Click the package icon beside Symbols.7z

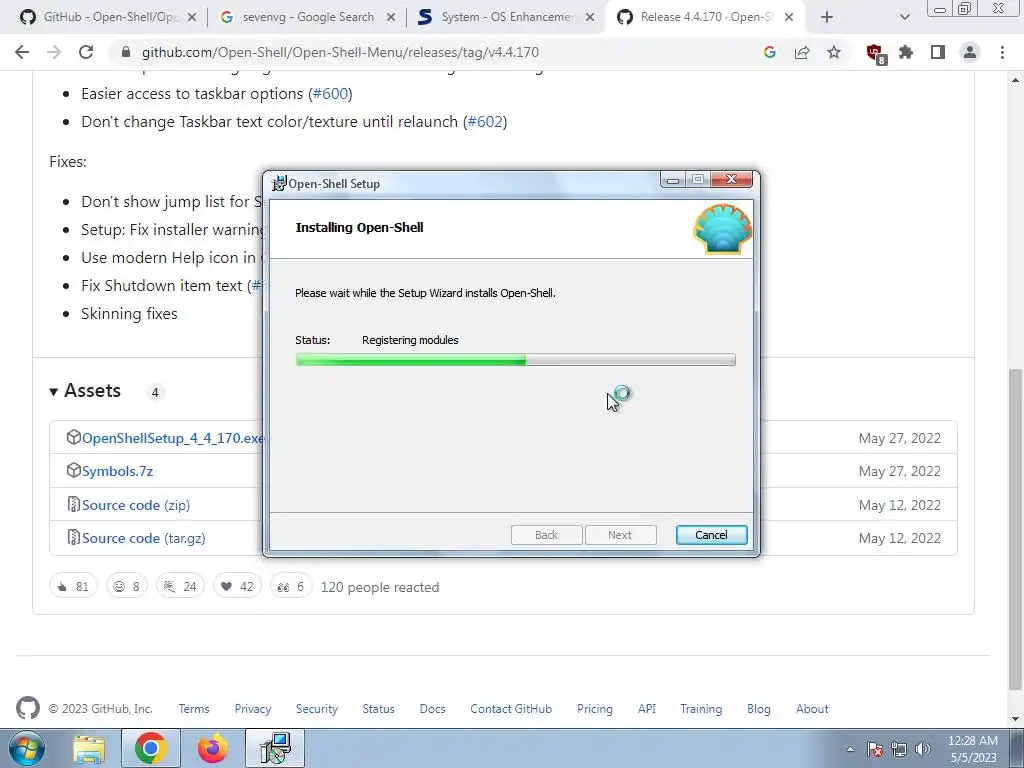pyautogui.click(x=73, y=471)
